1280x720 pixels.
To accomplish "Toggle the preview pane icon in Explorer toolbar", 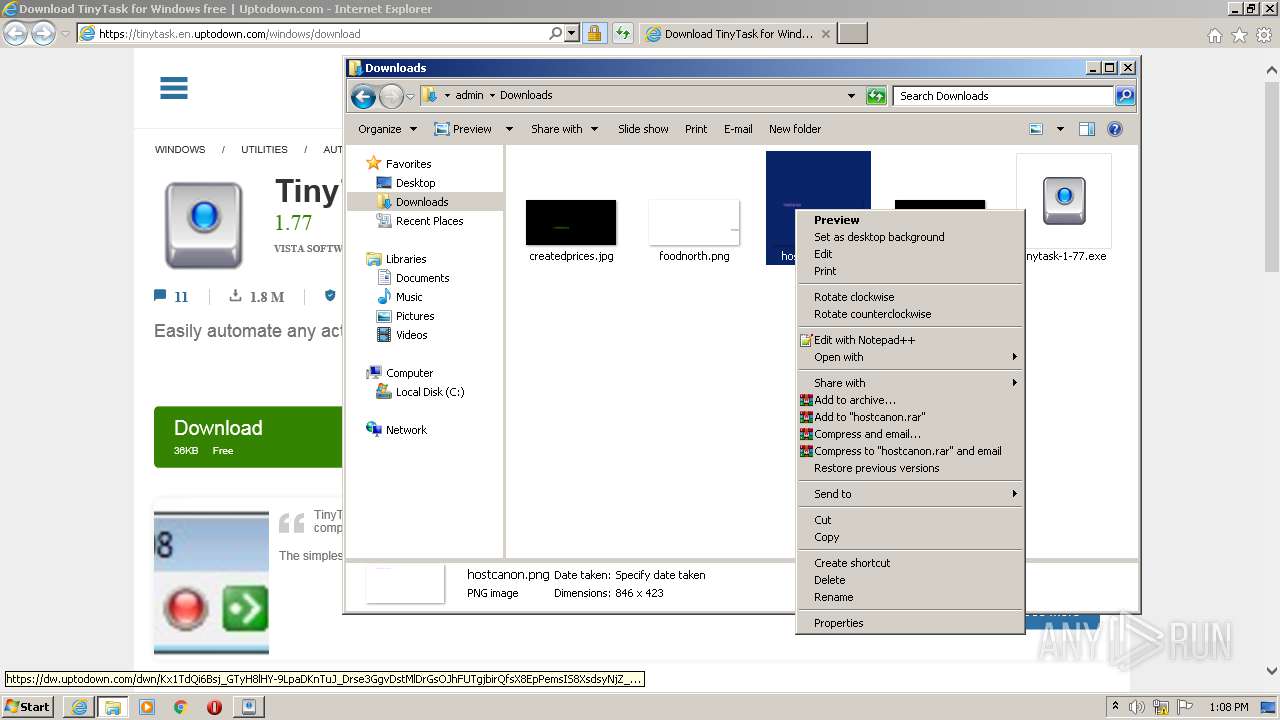I will (1087, 129).
